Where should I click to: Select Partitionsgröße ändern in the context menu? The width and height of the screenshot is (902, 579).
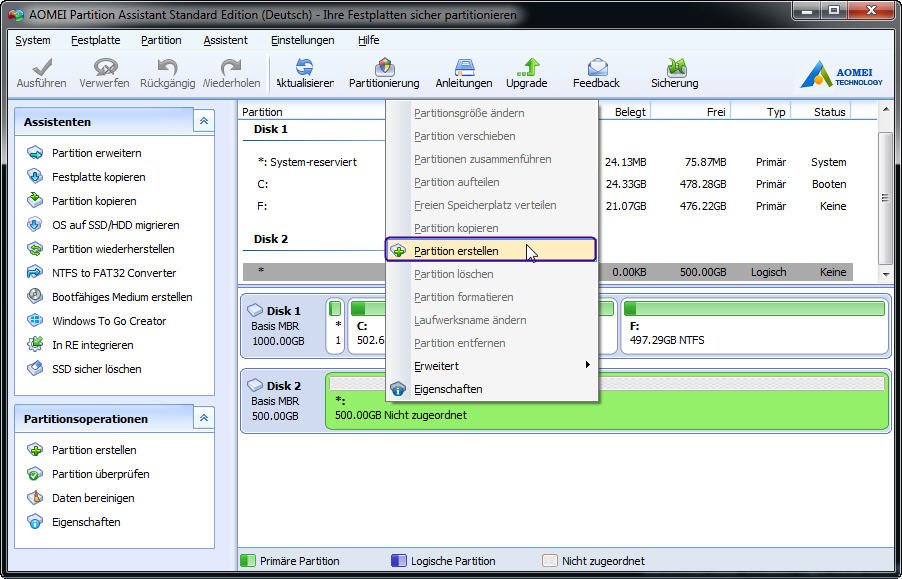(491, 113)
